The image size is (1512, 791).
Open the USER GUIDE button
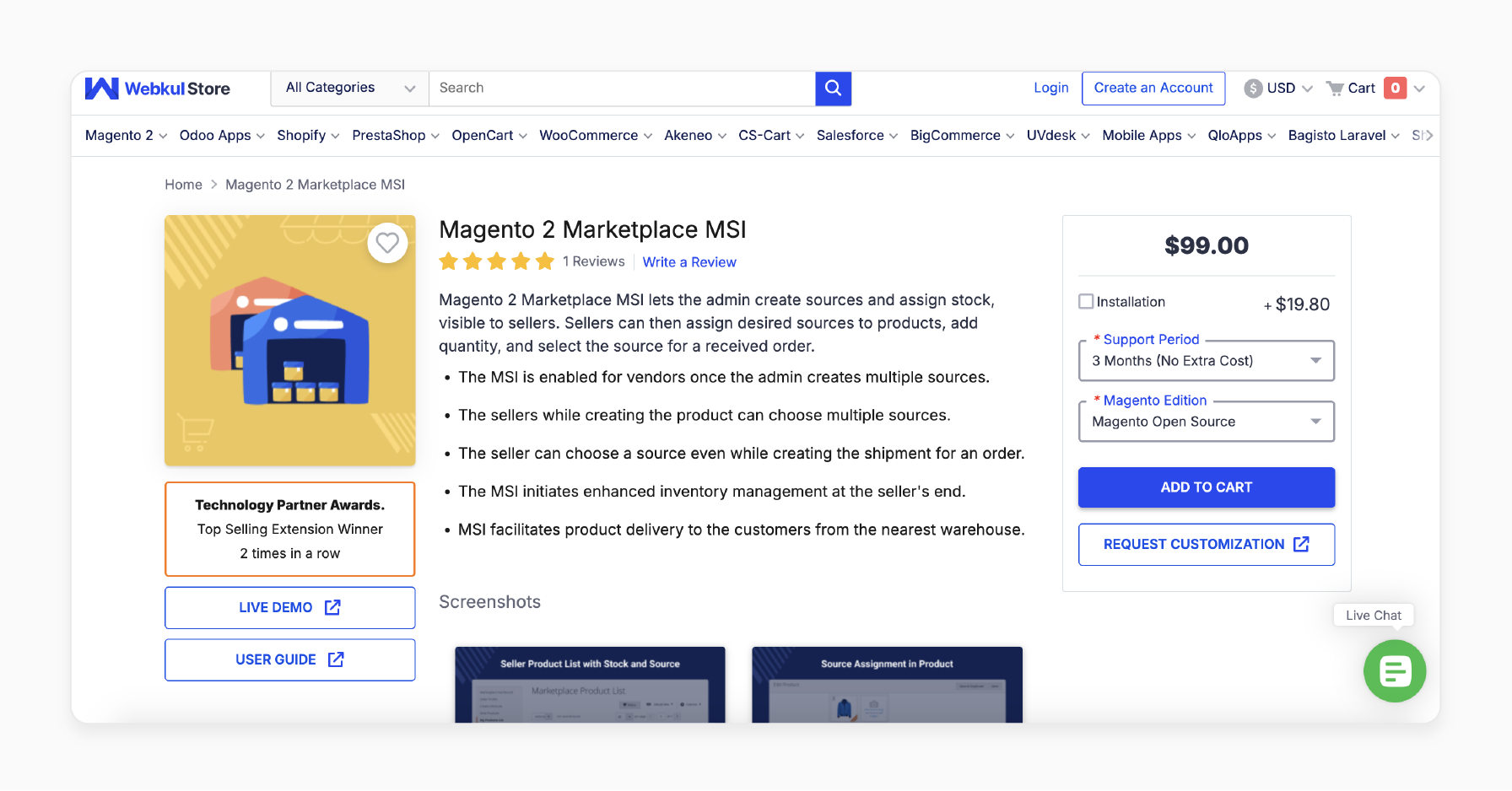[289, 660]
